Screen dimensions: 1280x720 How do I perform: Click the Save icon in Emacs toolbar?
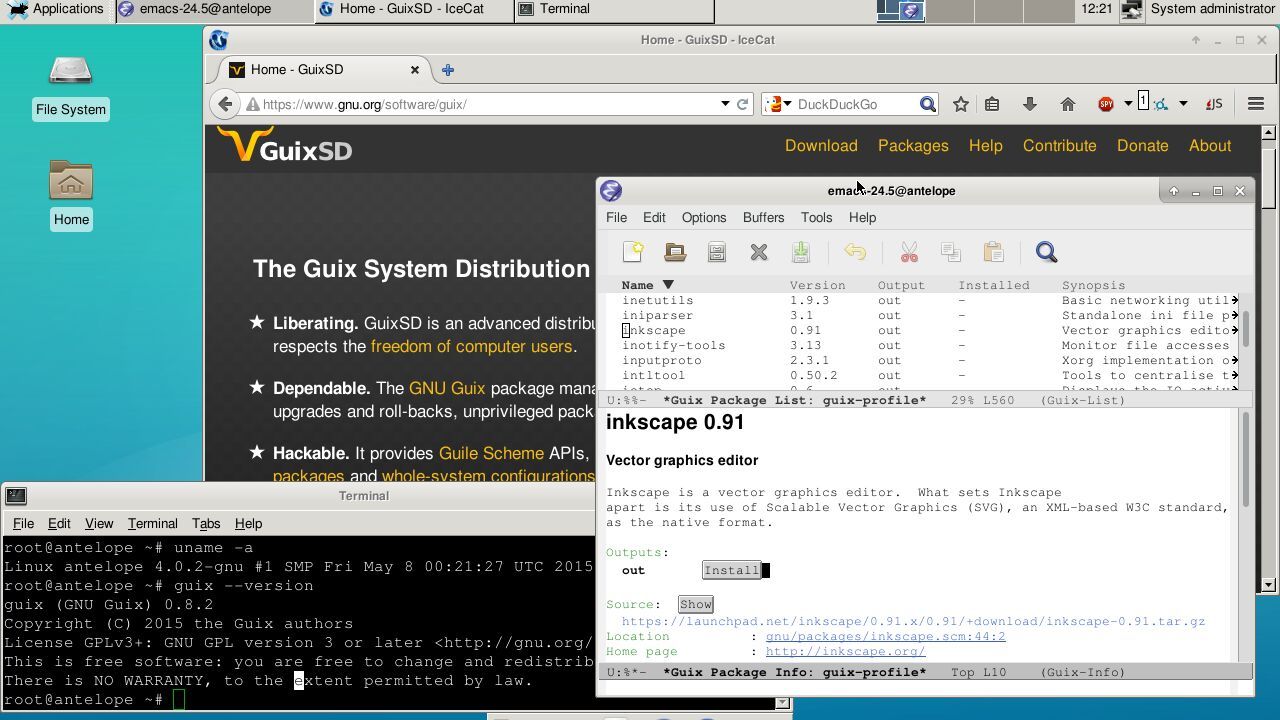click(x=717, y=252)
